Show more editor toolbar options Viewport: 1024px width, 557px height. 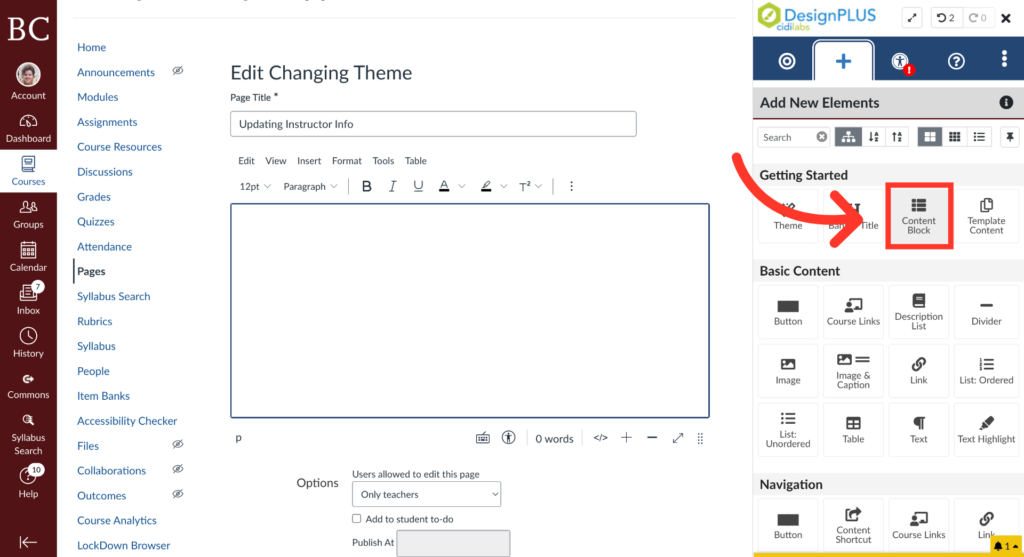[x=571, y=186]
